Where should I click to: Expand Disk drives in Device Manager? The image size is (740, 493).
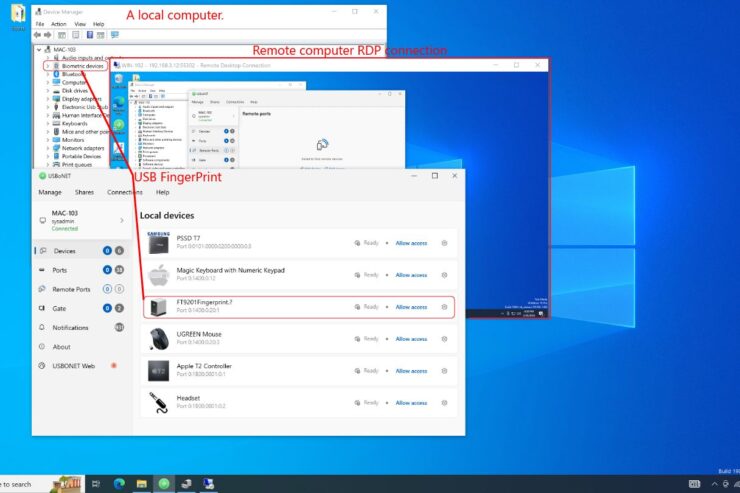48,91
